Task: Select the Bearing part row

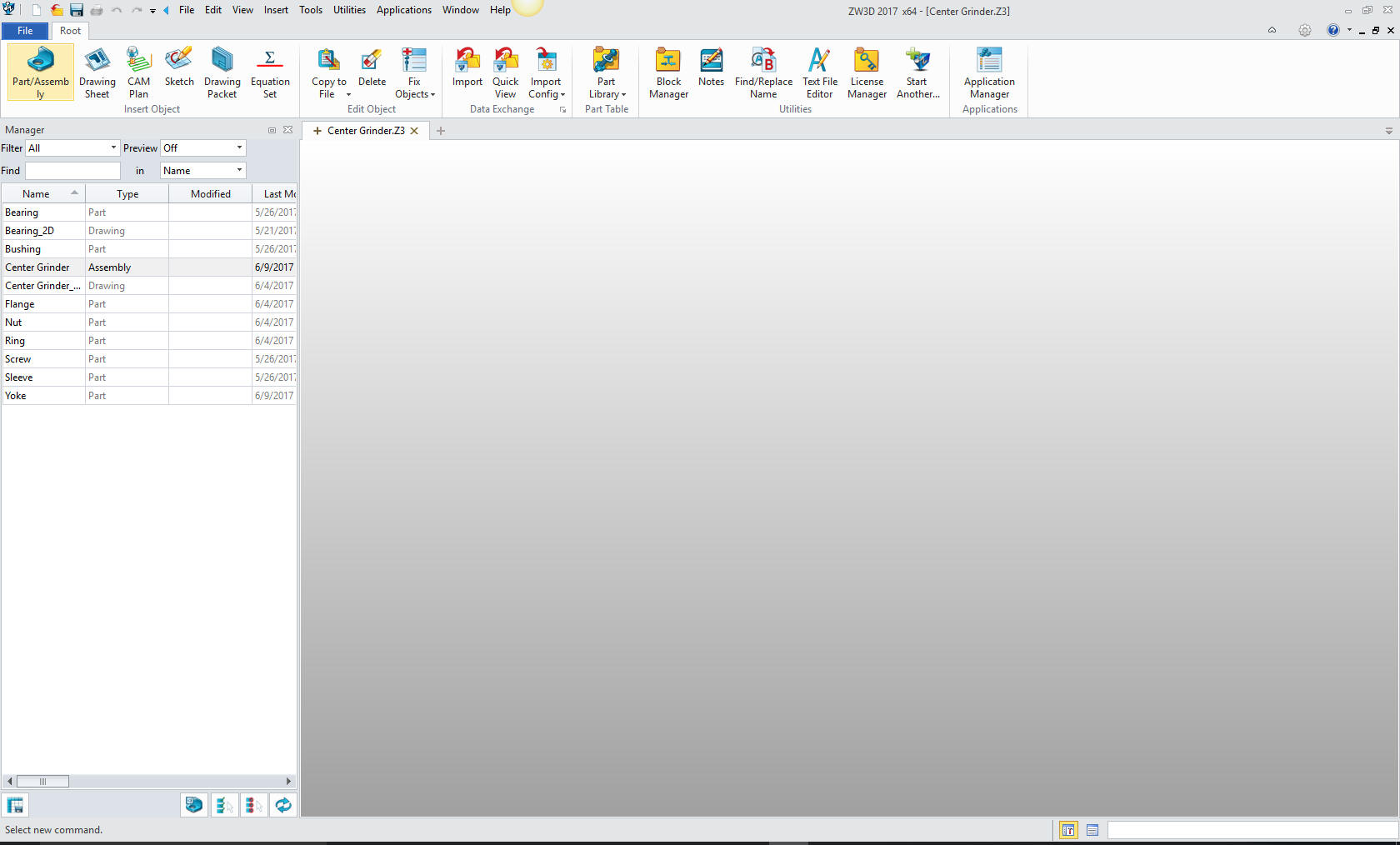Action: pyautogui.click(x=149, y=212)
